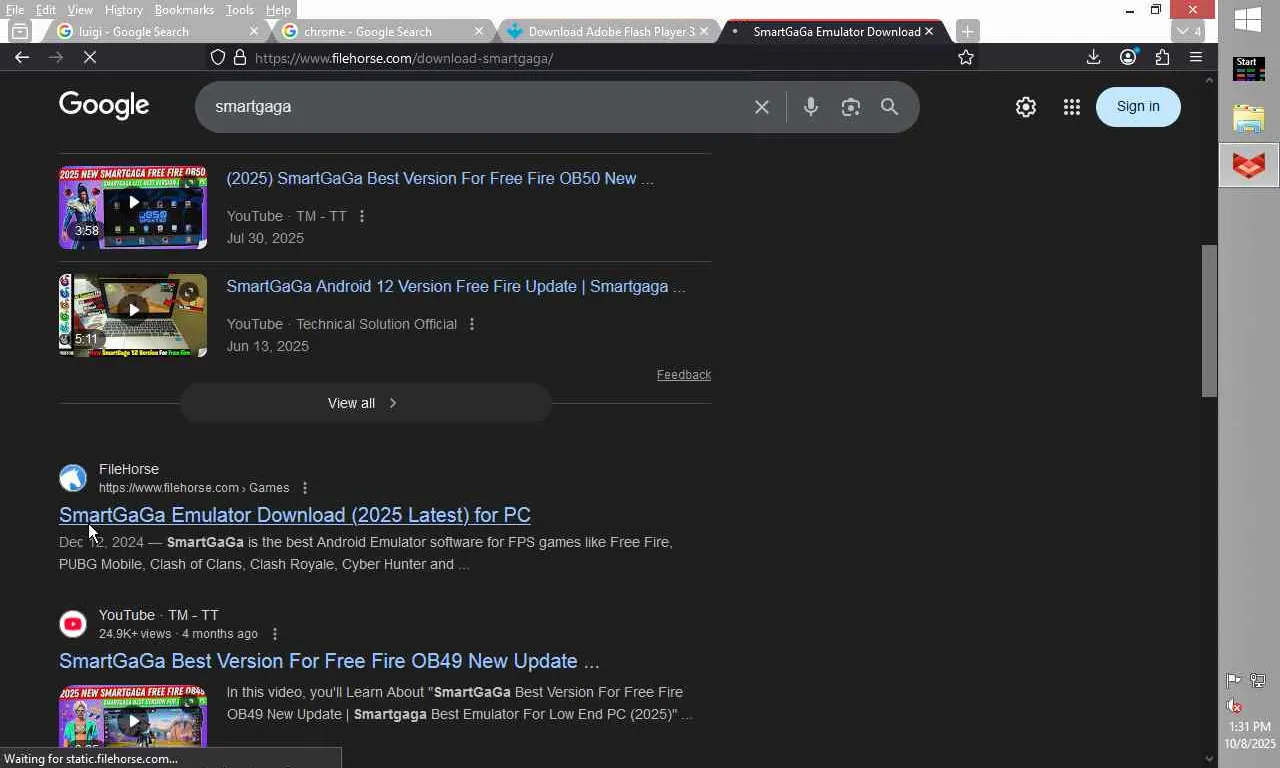Image resolution: width=1280 pixels, height=768 pixels.
Task: Open 'SmartGaGa Best Version For Free Fire OB49' link
Action: pos(329,661)
